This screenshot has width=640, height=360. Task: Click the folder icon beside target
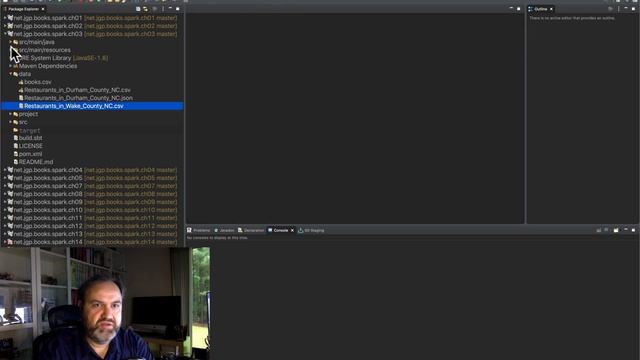[x=16, y=130]
